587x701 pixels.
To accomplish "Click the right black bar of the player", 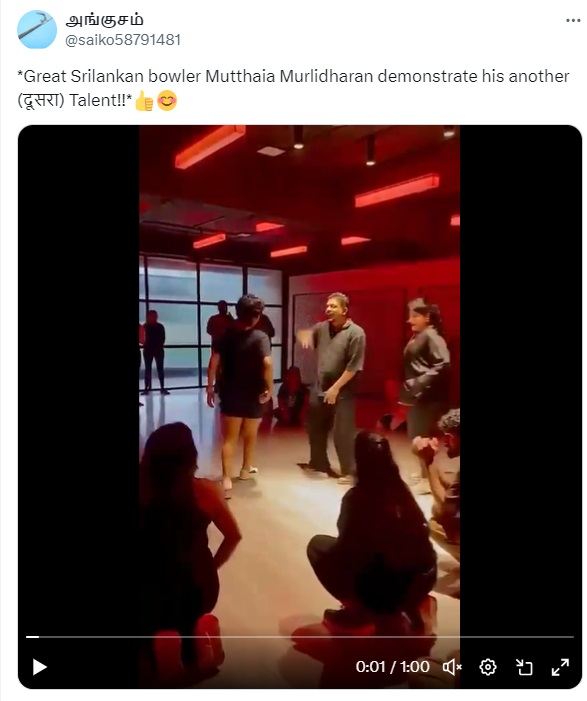I will (521, 380).
